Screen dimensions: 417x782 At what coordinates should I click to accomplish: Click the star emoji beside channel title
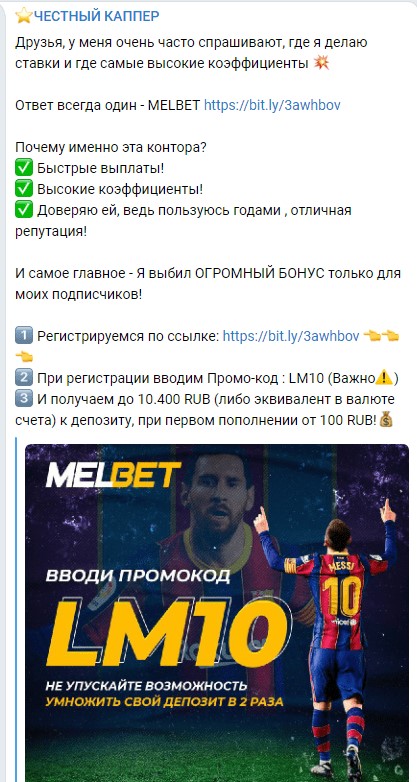(x=23, y=16)
